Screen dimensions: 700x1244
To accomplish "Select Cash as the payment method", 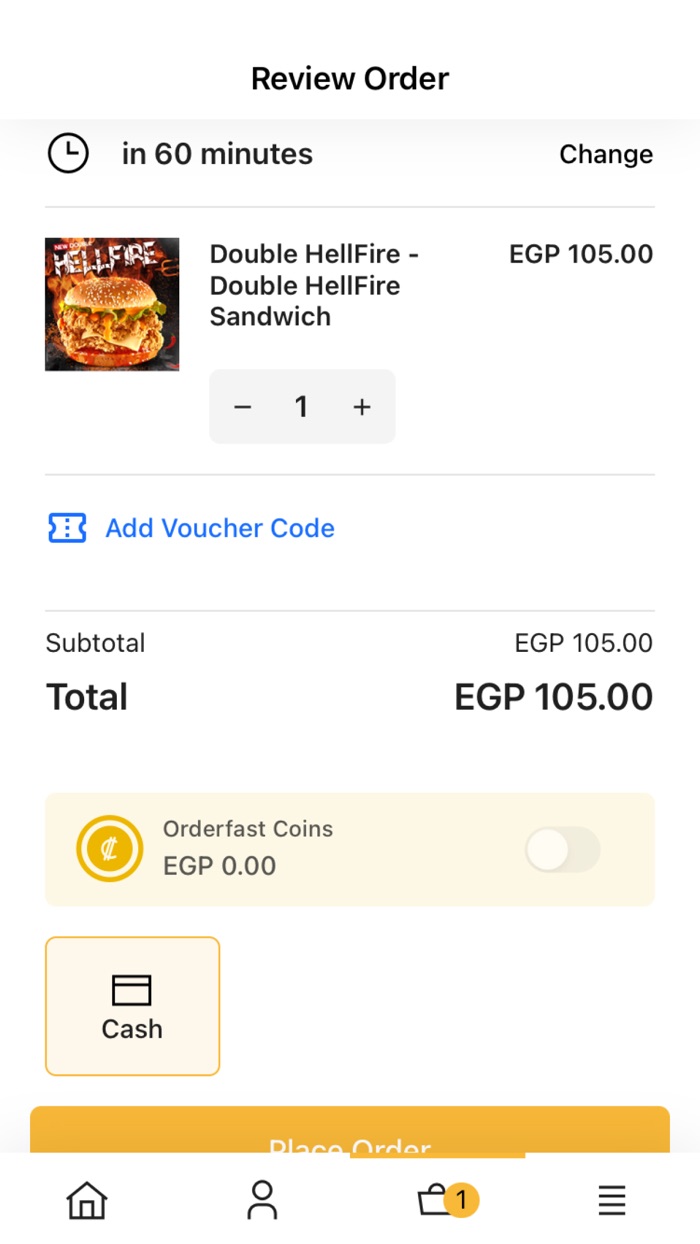I will pyautogui.click(x=132, y=1006).
